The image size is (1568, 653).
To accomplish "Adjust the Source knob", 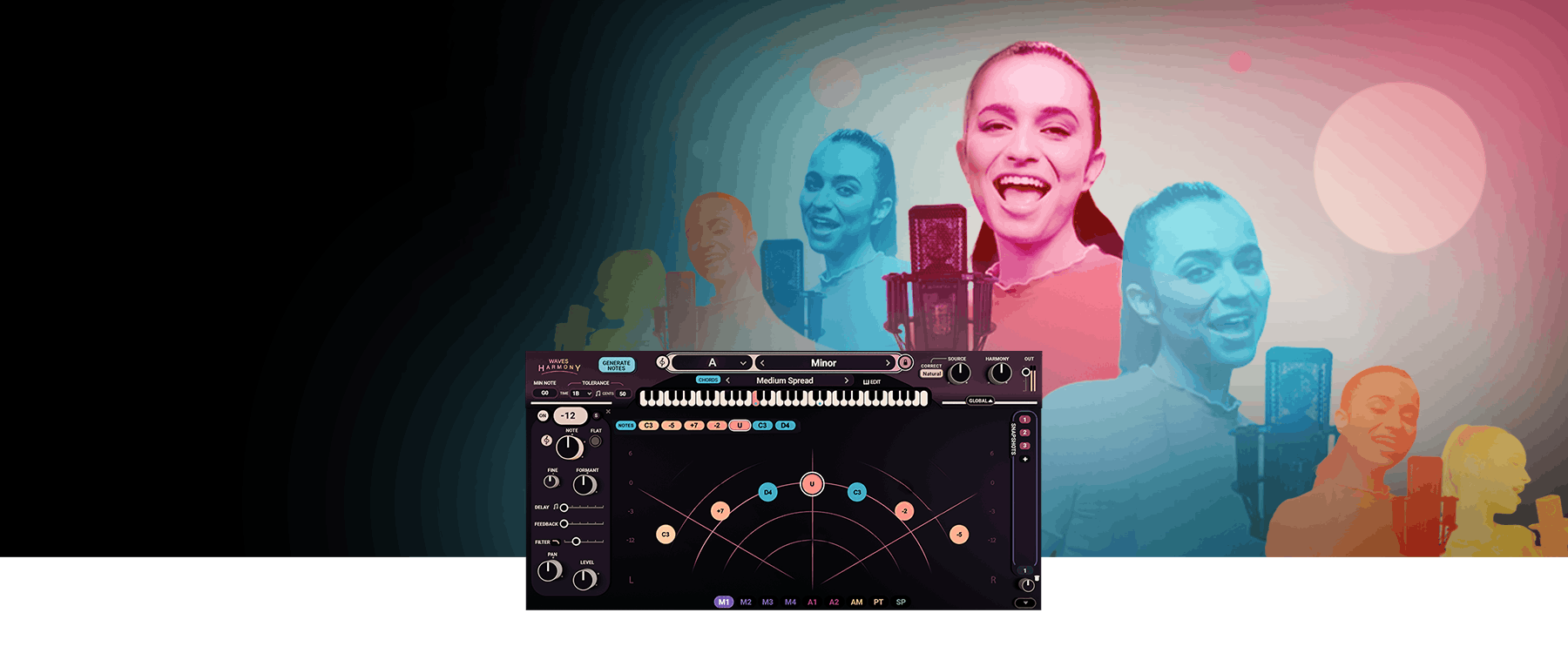I will coord(960,373).
